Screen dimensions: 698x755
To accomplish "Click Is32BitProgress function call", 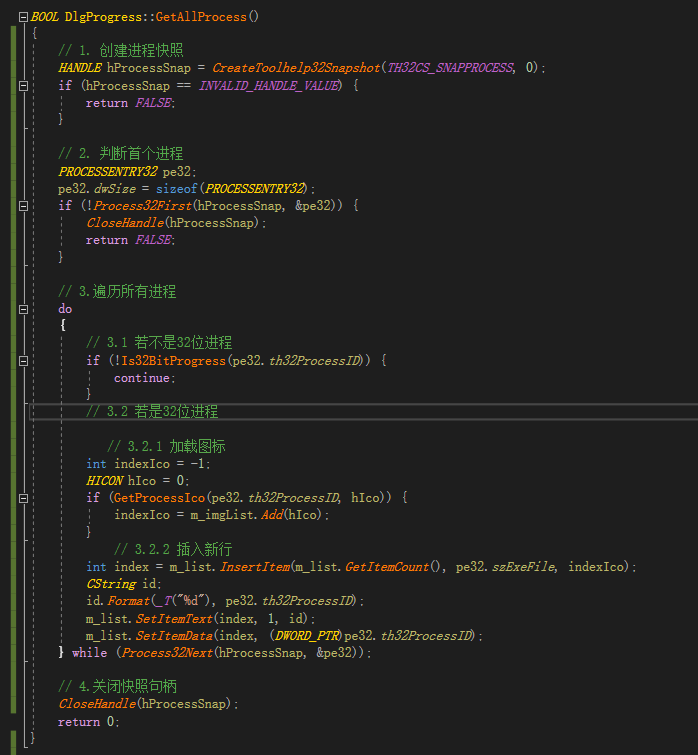I will tap(173, 361).
